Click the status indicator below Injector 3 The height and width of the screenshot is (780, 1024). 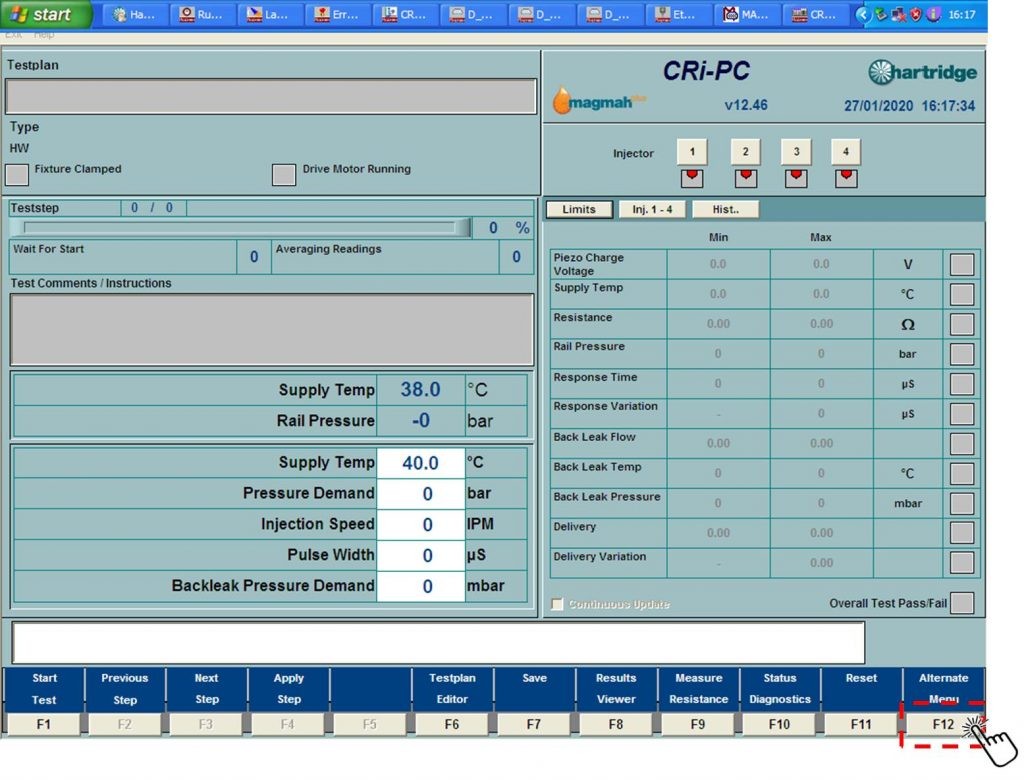795,178
